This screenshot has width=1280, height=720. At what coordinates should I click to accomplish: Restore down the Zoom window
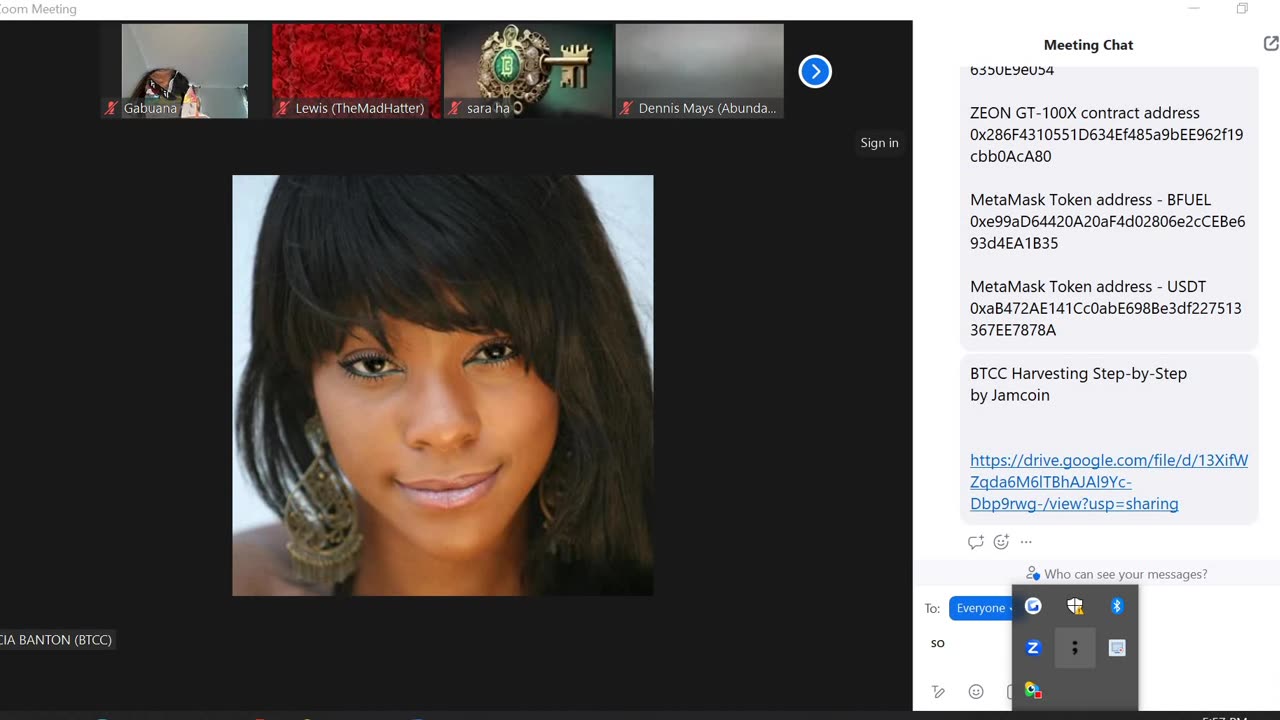1242,9
